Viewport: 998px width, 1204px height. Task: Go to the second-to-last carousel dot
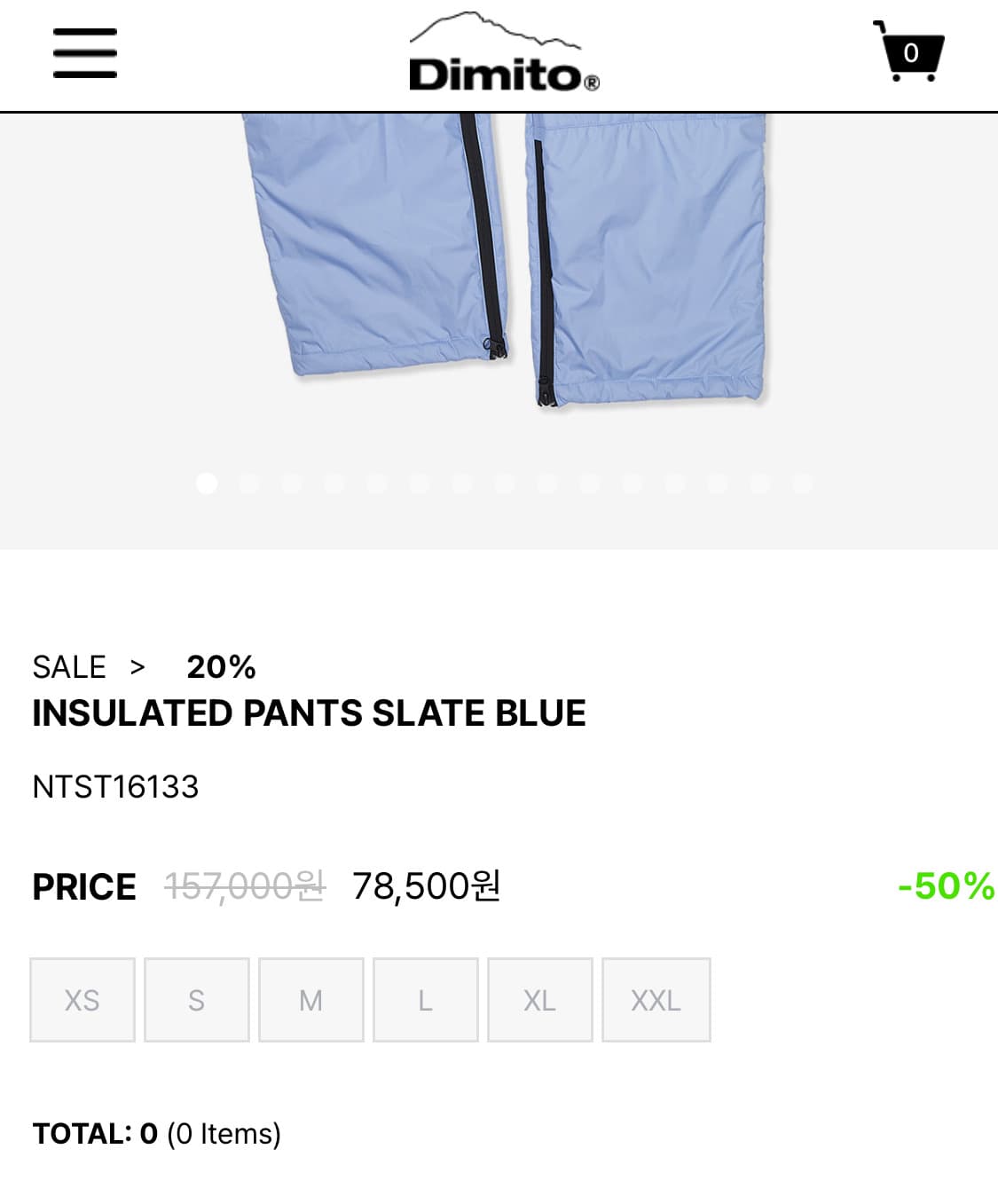point(760,483)
